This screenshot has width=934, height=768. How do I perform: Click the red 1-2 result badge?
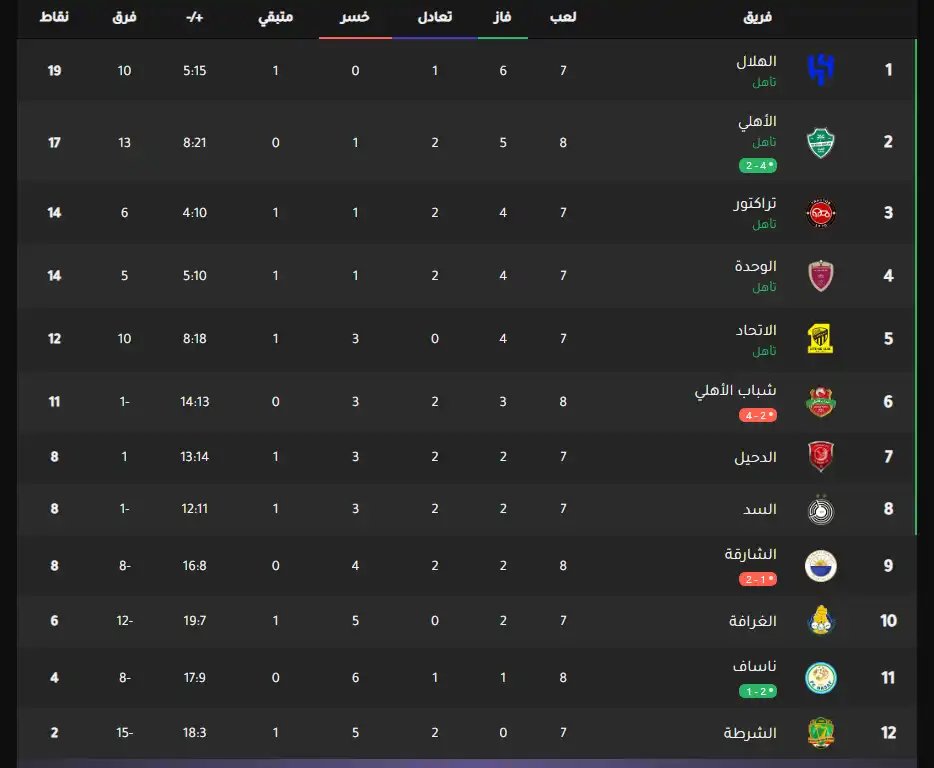758,579
